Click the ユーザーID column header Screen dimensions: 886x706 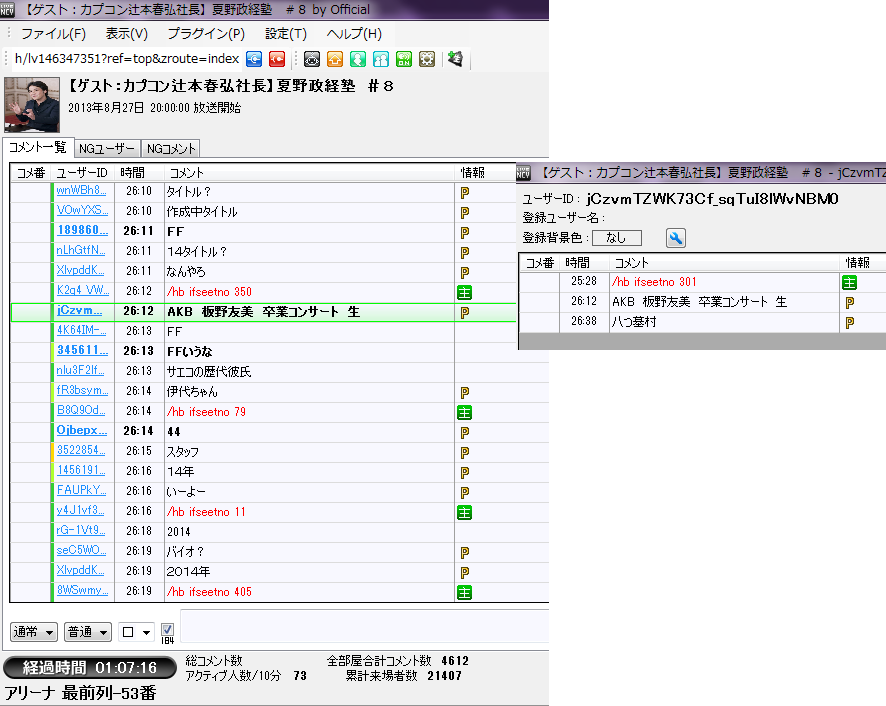coord(82,173)
